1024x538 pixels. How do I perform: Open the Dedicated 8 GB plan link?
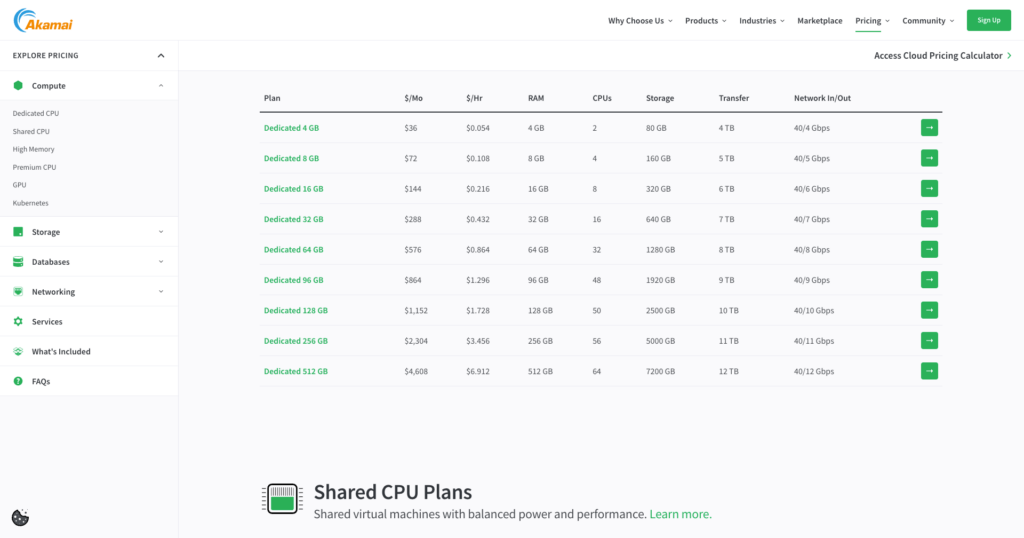coord(291,158)
